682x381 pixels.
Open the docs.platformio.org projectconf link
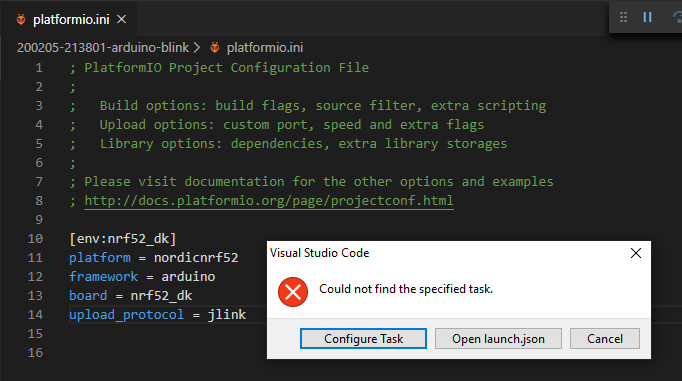point(269,201)
